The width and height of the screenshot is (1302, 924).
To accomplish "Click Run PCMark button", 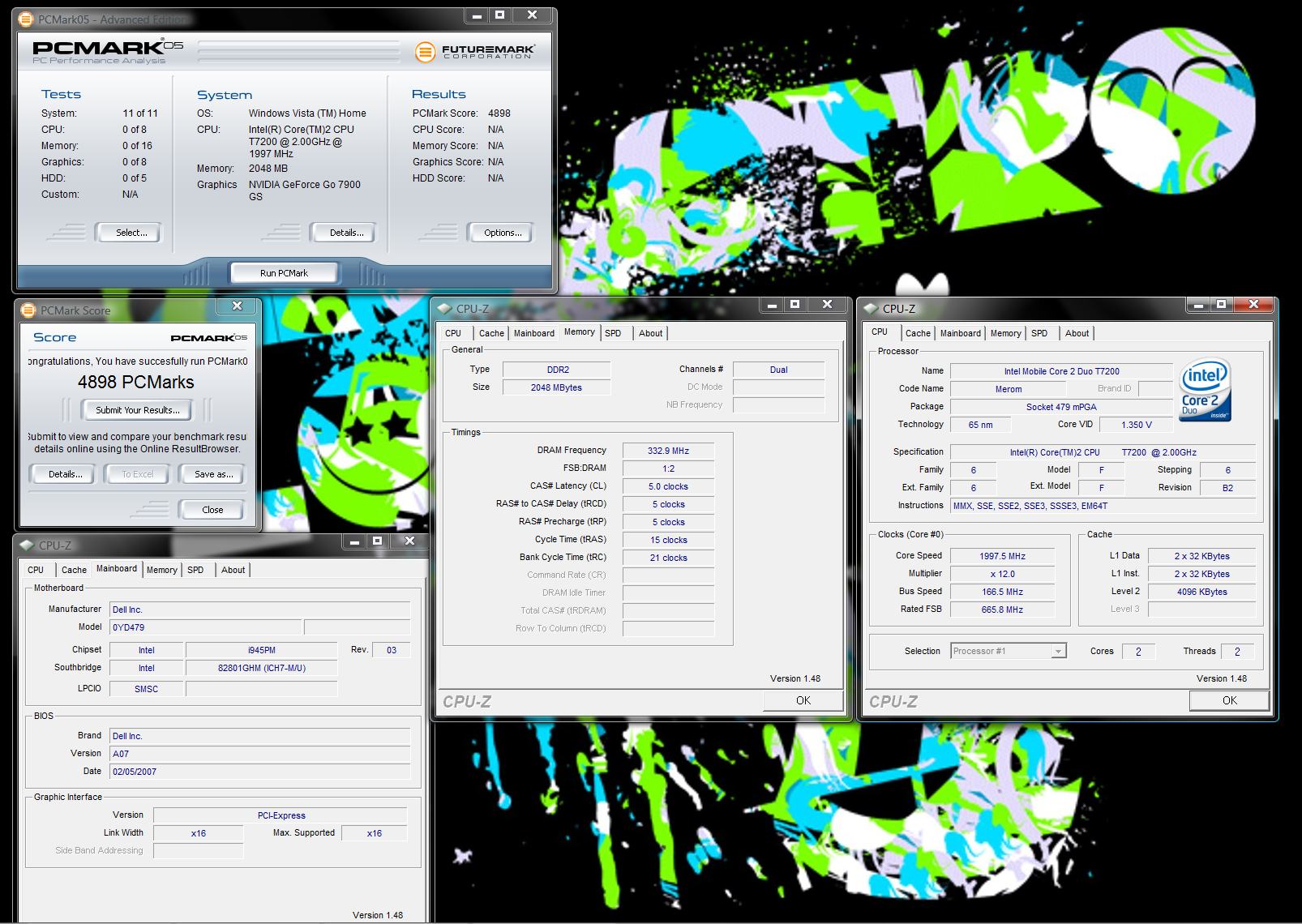I will pyautogui.click(x=284, y=273).
